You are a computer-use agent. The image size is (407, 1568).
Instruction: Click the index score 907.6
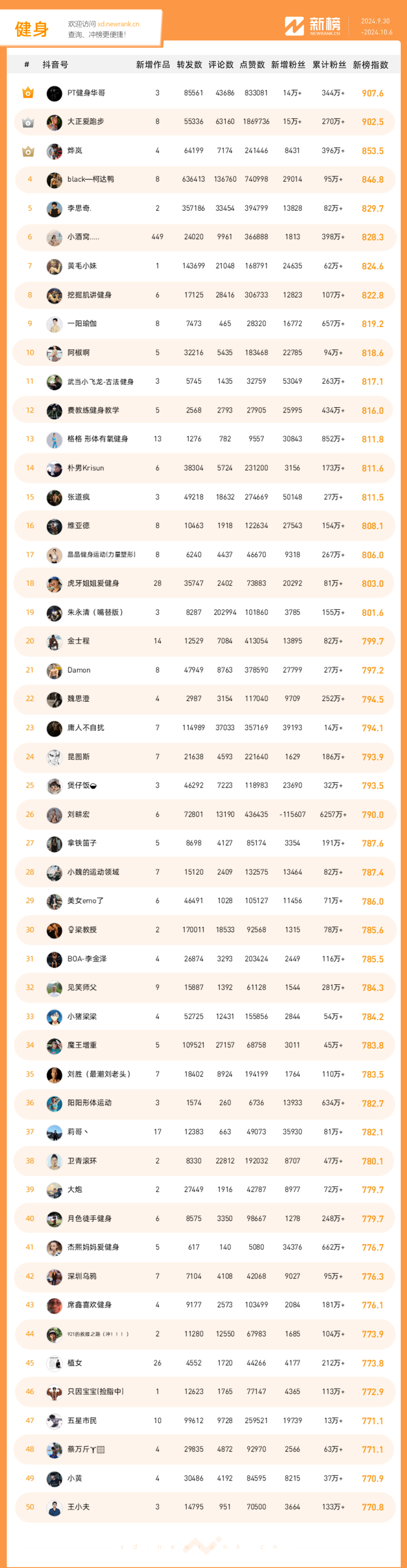coord(372,93)
